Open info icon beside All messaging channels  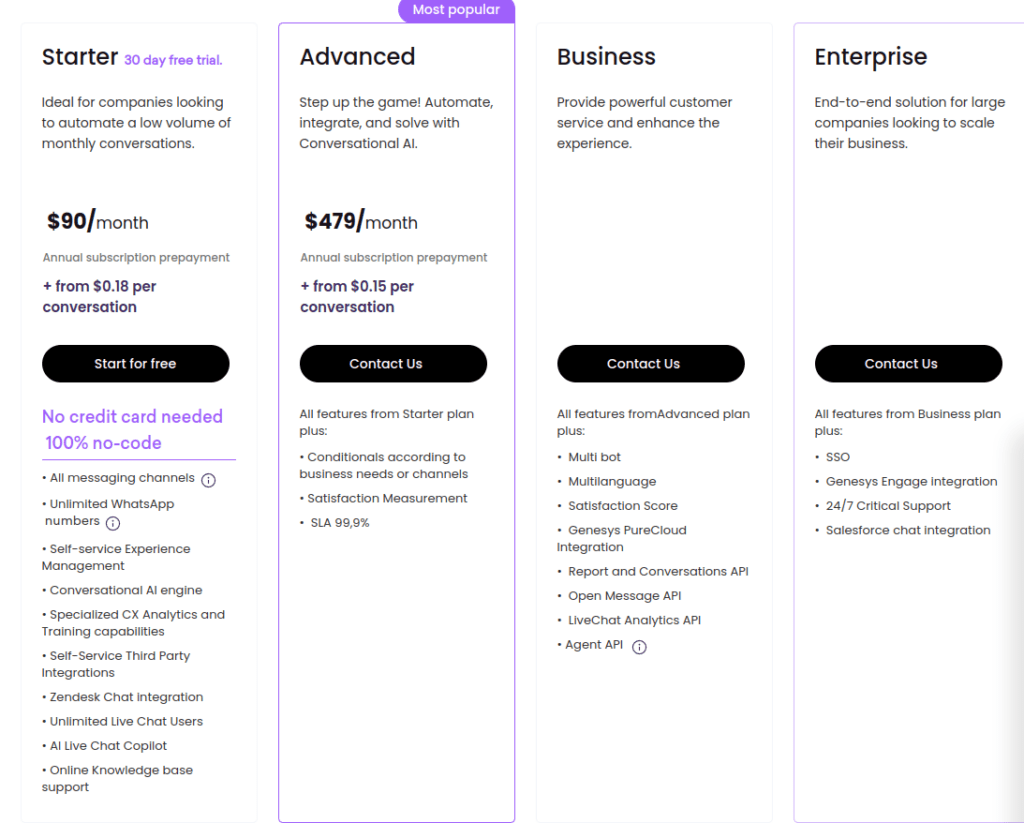[208, 480]
